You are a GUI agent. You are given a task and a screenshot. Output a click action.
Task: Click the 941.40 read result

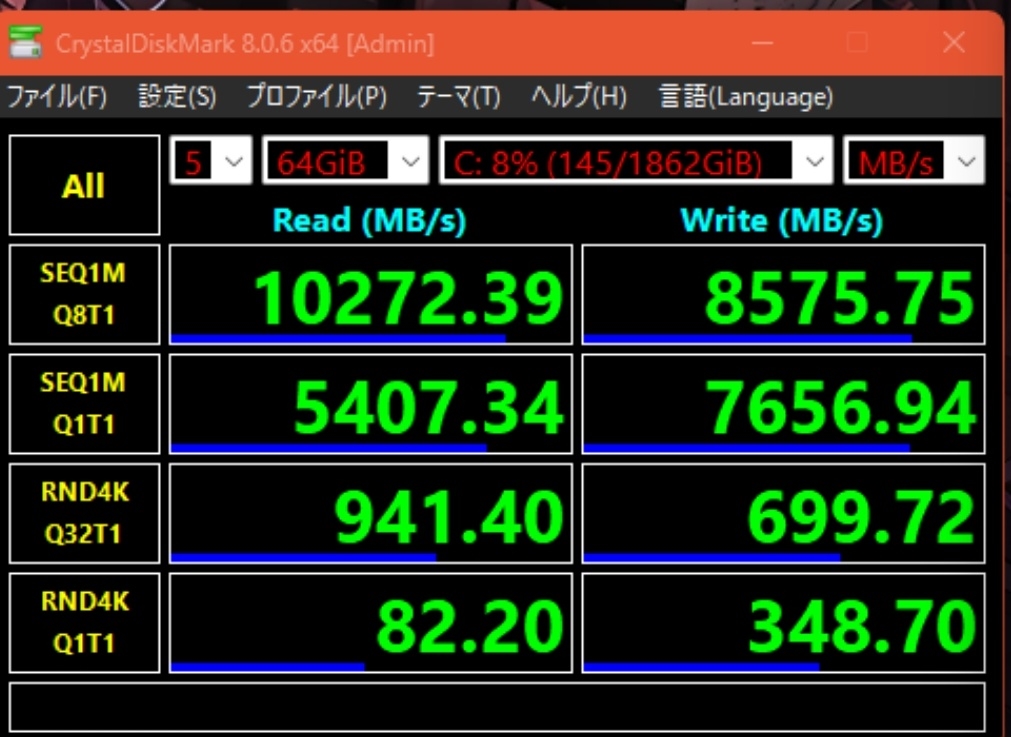371,513
